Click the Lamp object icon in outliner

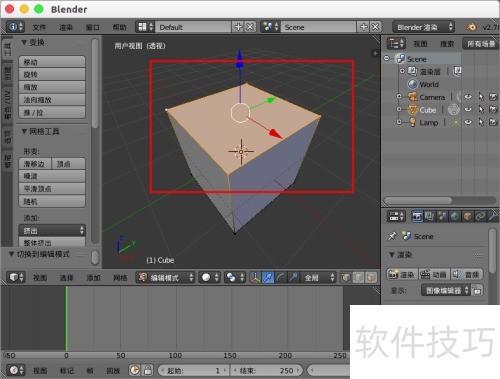[x=413, y=122]
